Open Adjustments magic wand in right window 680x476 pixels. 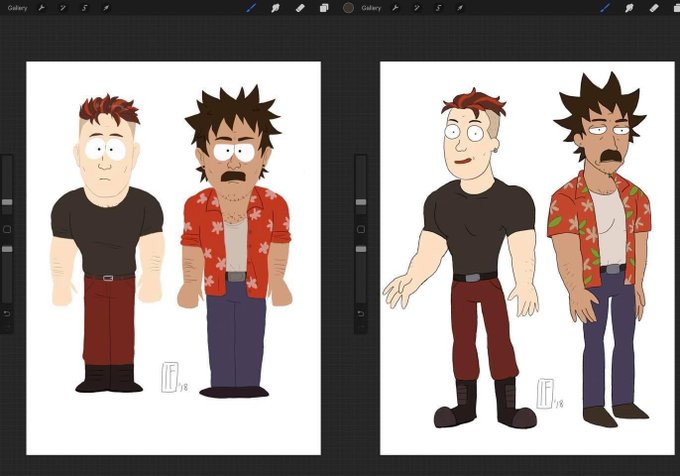[417, 8]
